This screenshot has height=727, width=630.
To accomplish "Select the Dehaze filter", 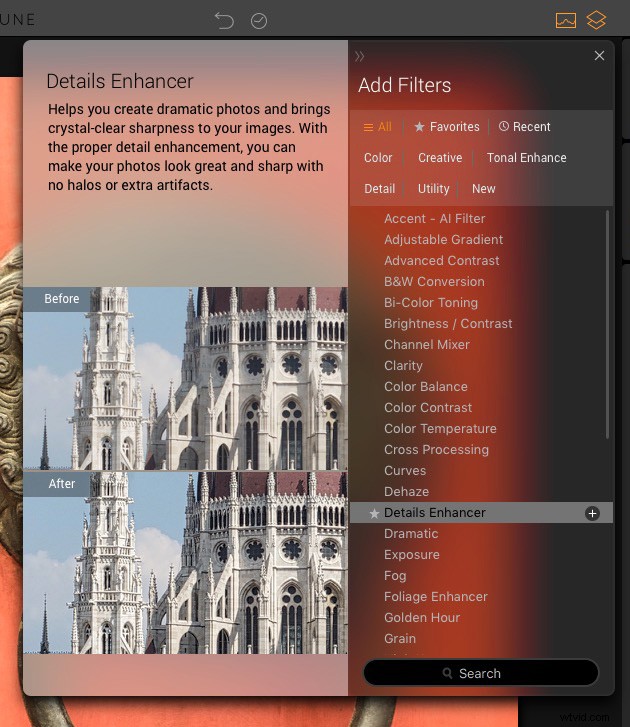I will click(x=406, y=492).
